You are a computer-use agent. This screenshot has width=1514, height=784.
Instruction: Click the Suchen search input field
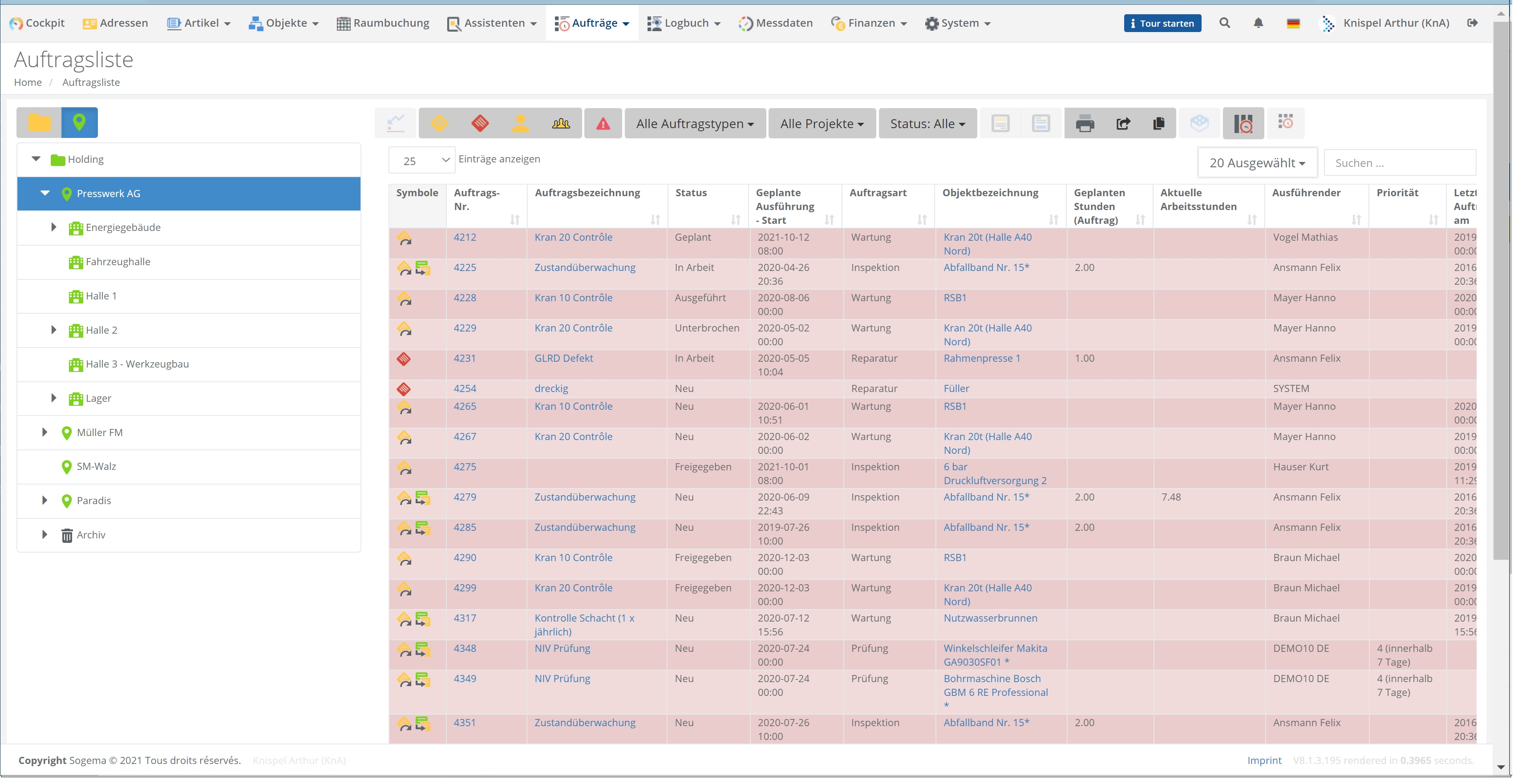[1399, 163]
